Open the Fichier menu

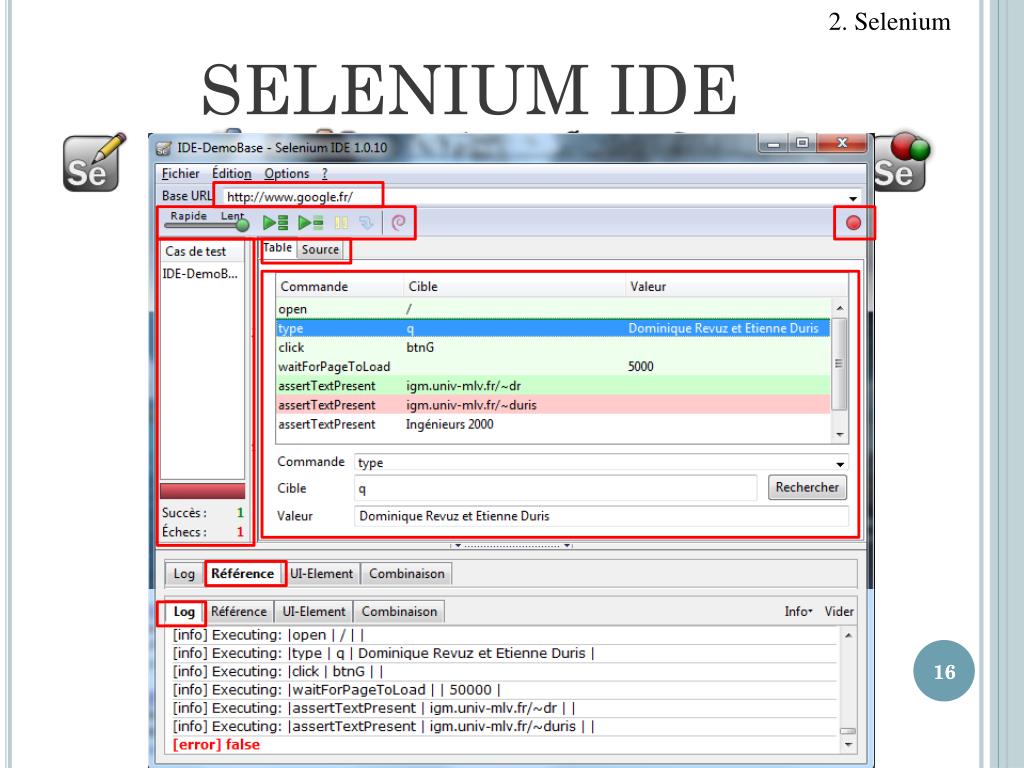180,173
